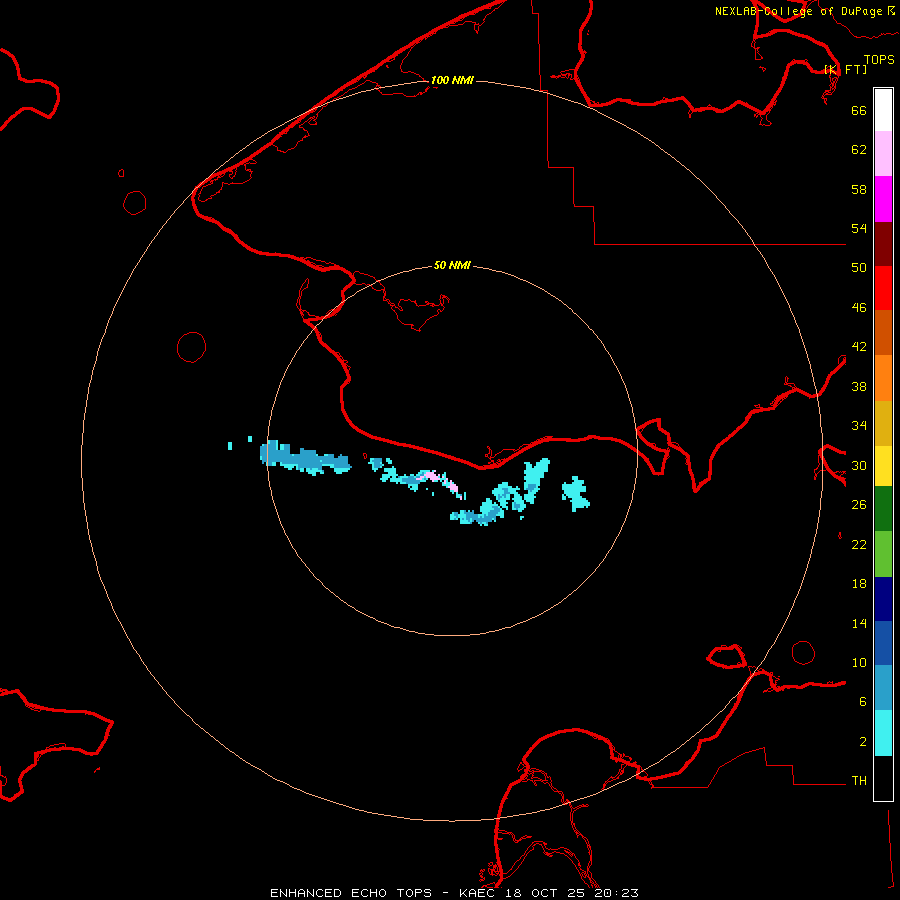Click the "26" legend value
The image size is (900, 900).
tap(859, 505)
